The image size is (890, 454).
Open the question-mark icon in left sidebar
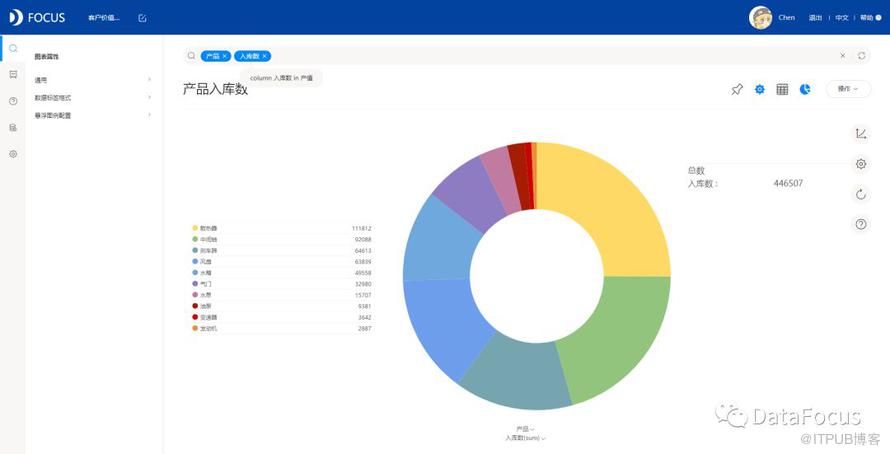(13, 101)
